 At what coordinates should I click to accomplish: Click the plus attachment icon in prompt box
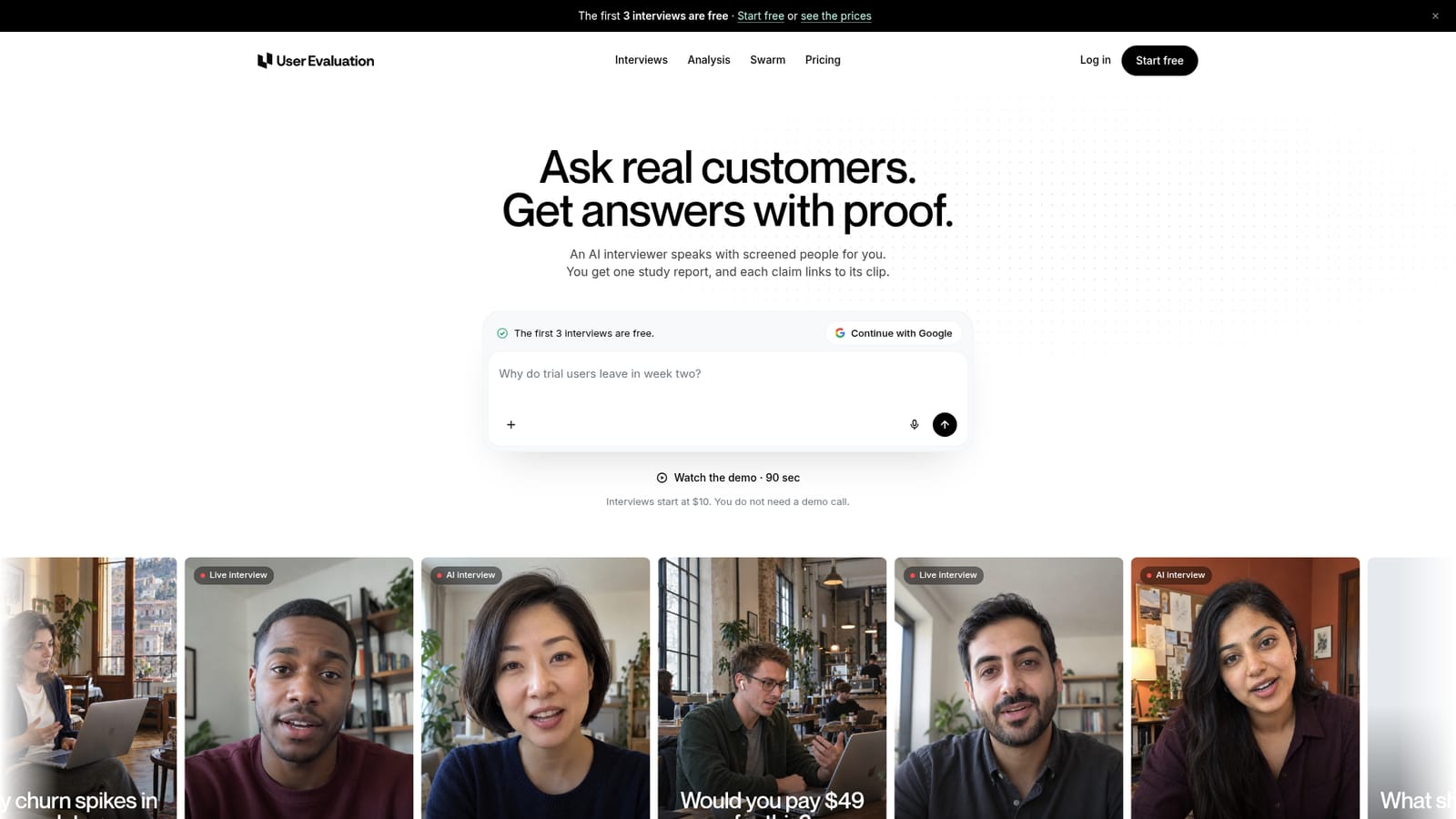click(x=511, y=425)
